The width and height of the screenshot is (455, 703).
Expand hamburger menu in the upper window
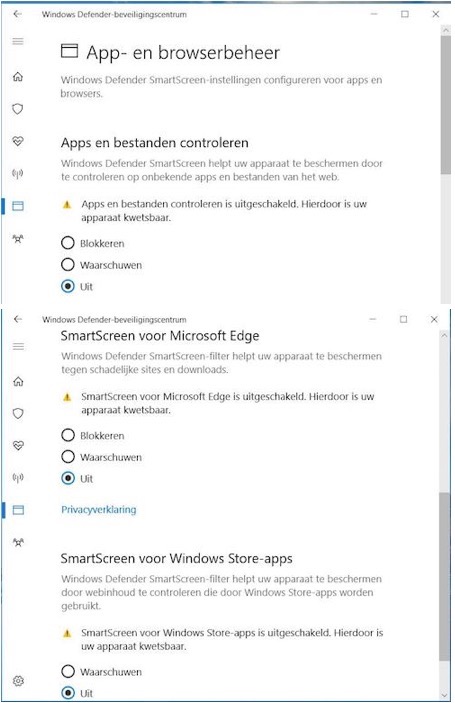coord(18,42)
